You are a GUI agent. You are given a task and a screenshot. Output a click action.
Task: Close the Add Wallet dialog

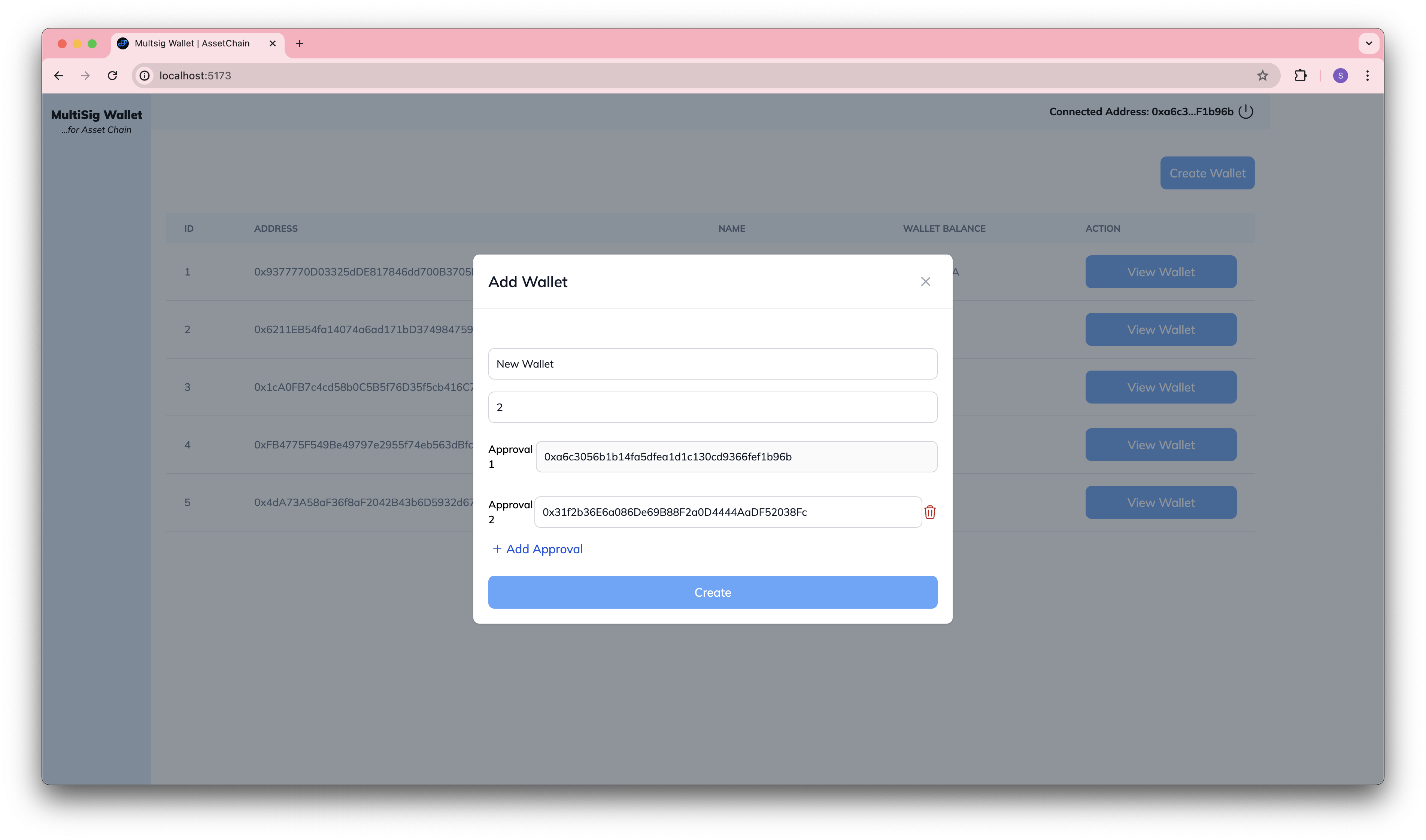pyautogui.click(x=925, y=281)
